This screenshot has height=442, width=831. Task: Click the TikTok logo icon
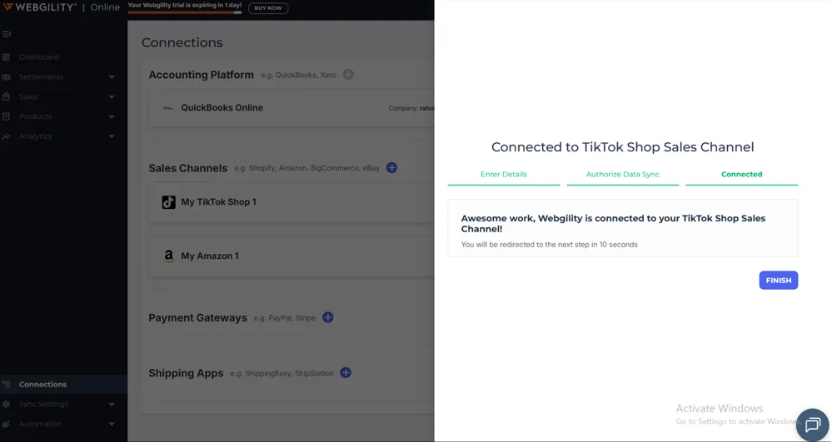169,202
